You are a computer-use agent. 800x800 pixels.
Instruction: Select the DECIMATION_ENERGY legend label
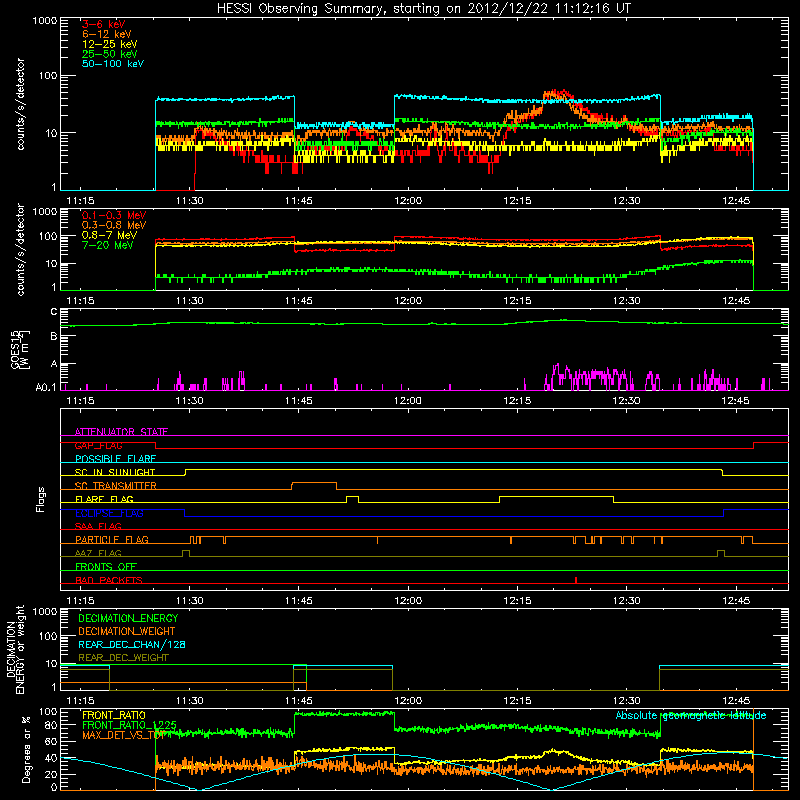pos(128,618)
